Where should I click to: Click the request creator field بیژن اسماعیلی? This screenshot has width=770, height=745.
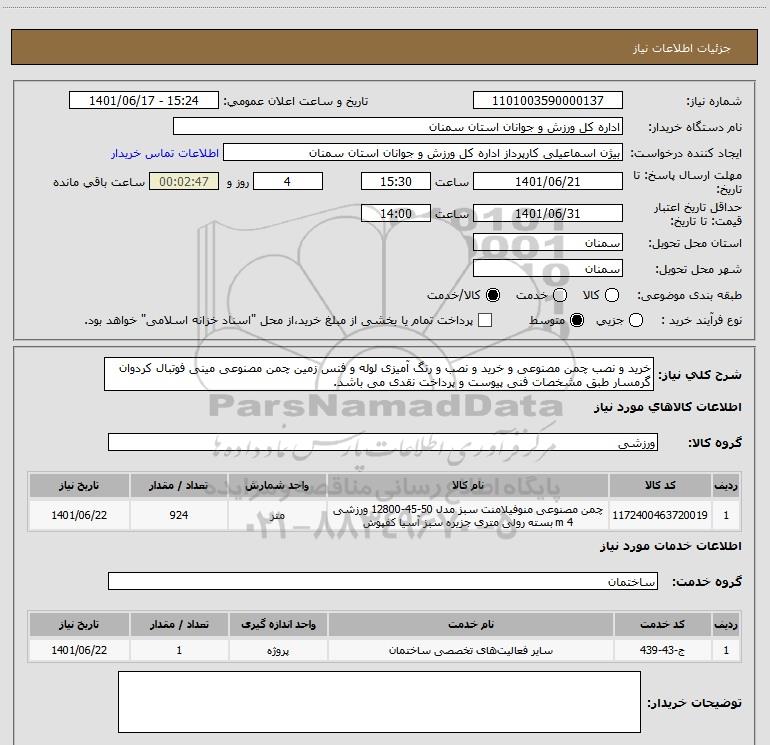pos(423,153)
